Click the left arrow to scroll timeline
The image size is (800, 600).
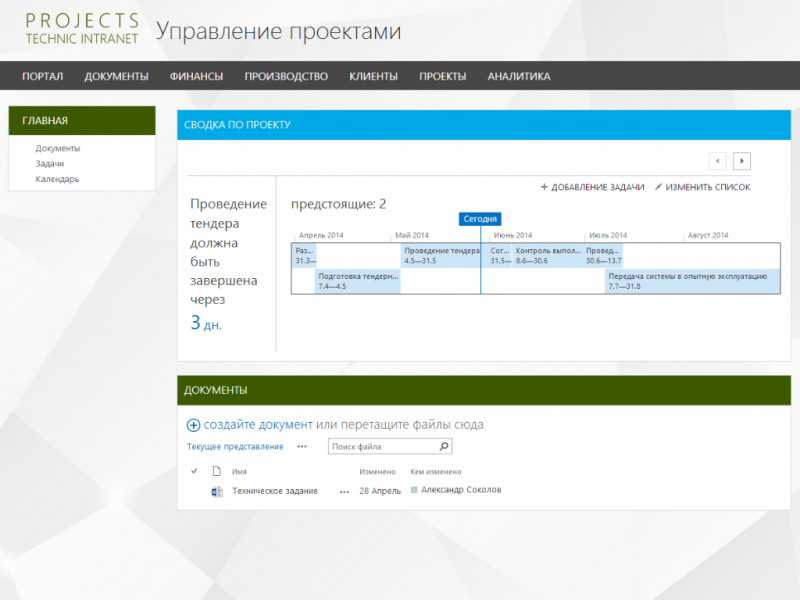coord(717,160)
